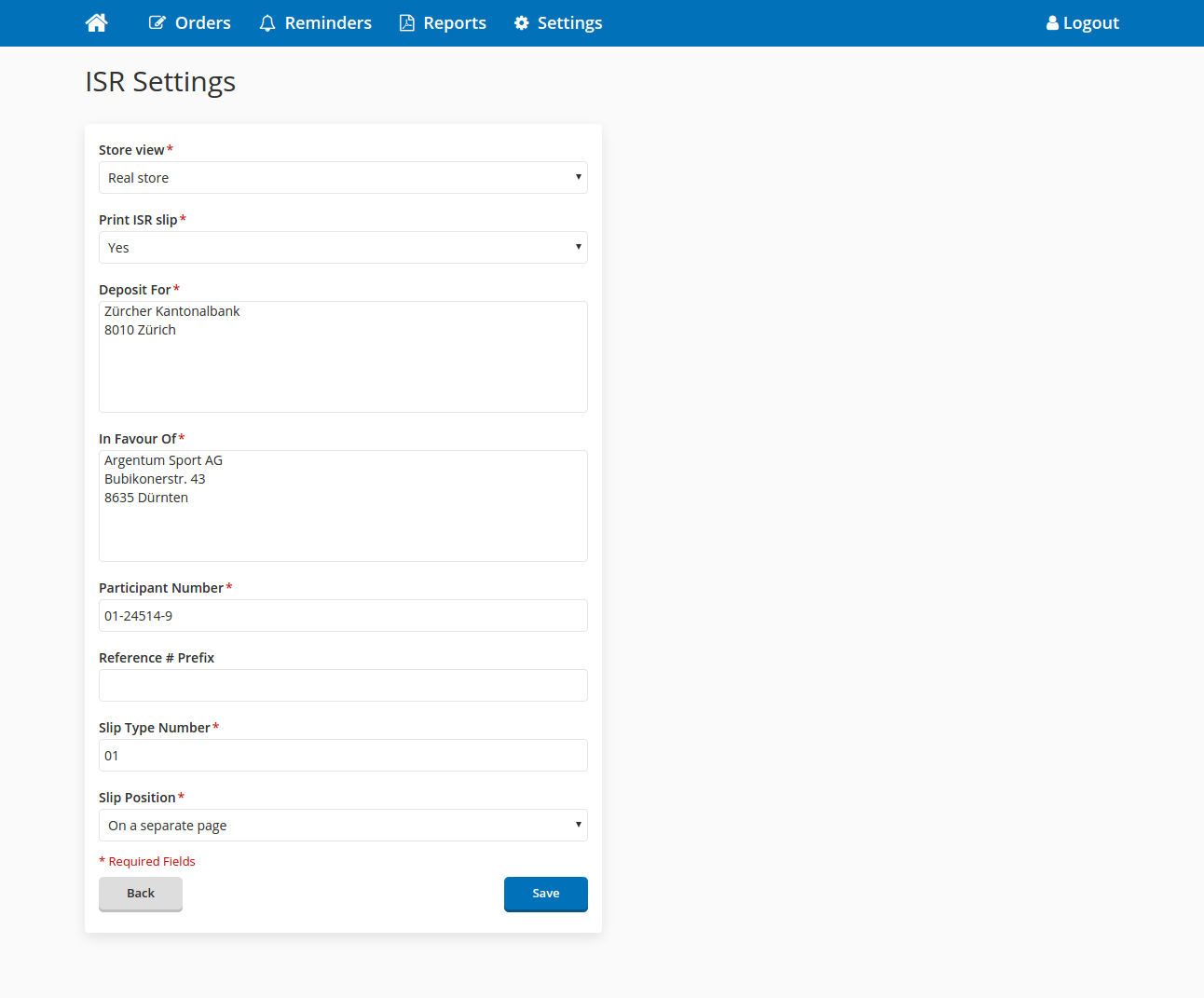Go to the Reports menu
Viewport: 1204px width, 998px height.
[x=455, y=23]
